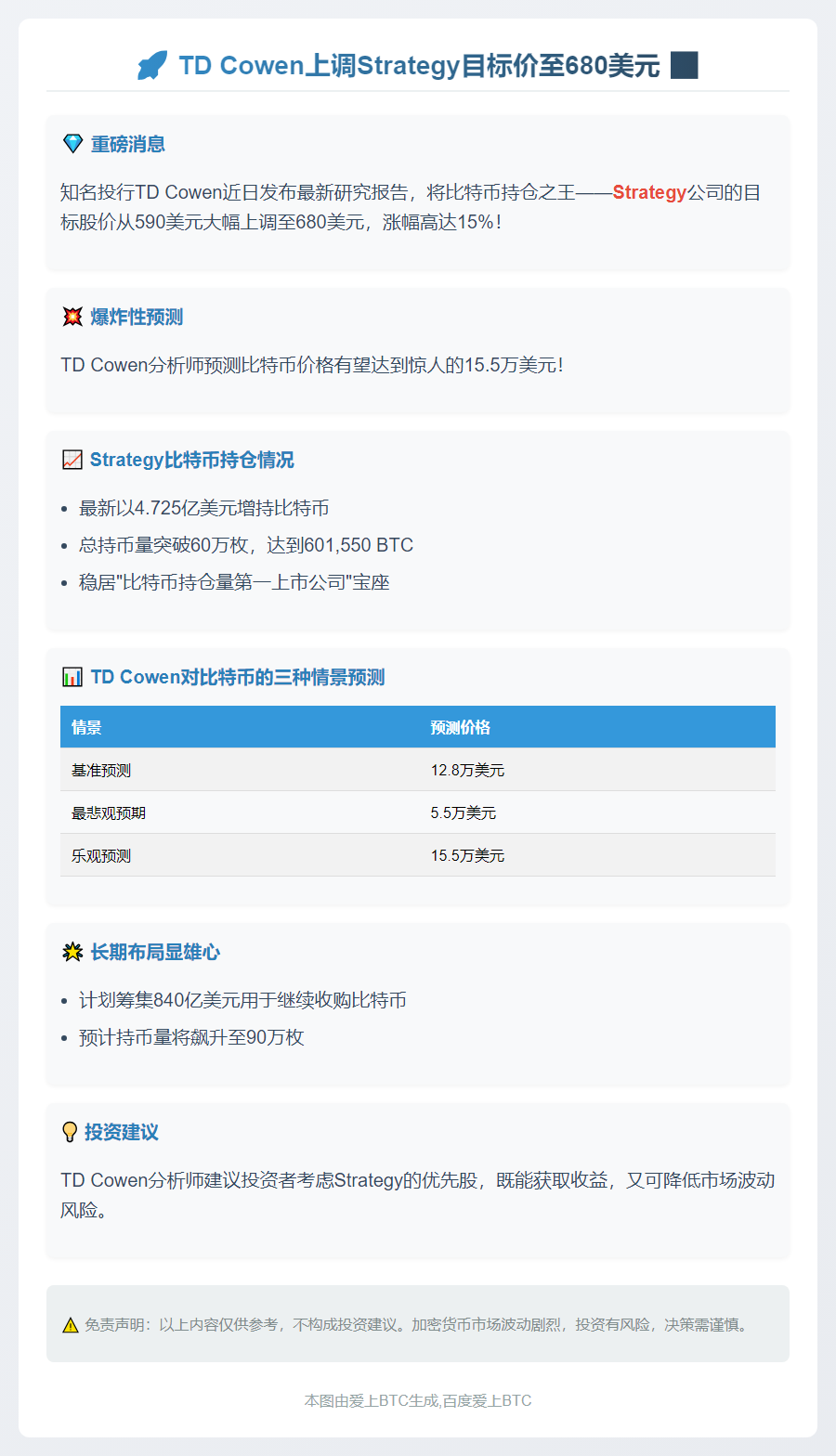Select heading TD Cowen对比特币的三种情景预测
The width and height of the screenshot is (836, 1456).
coord(238,677)
